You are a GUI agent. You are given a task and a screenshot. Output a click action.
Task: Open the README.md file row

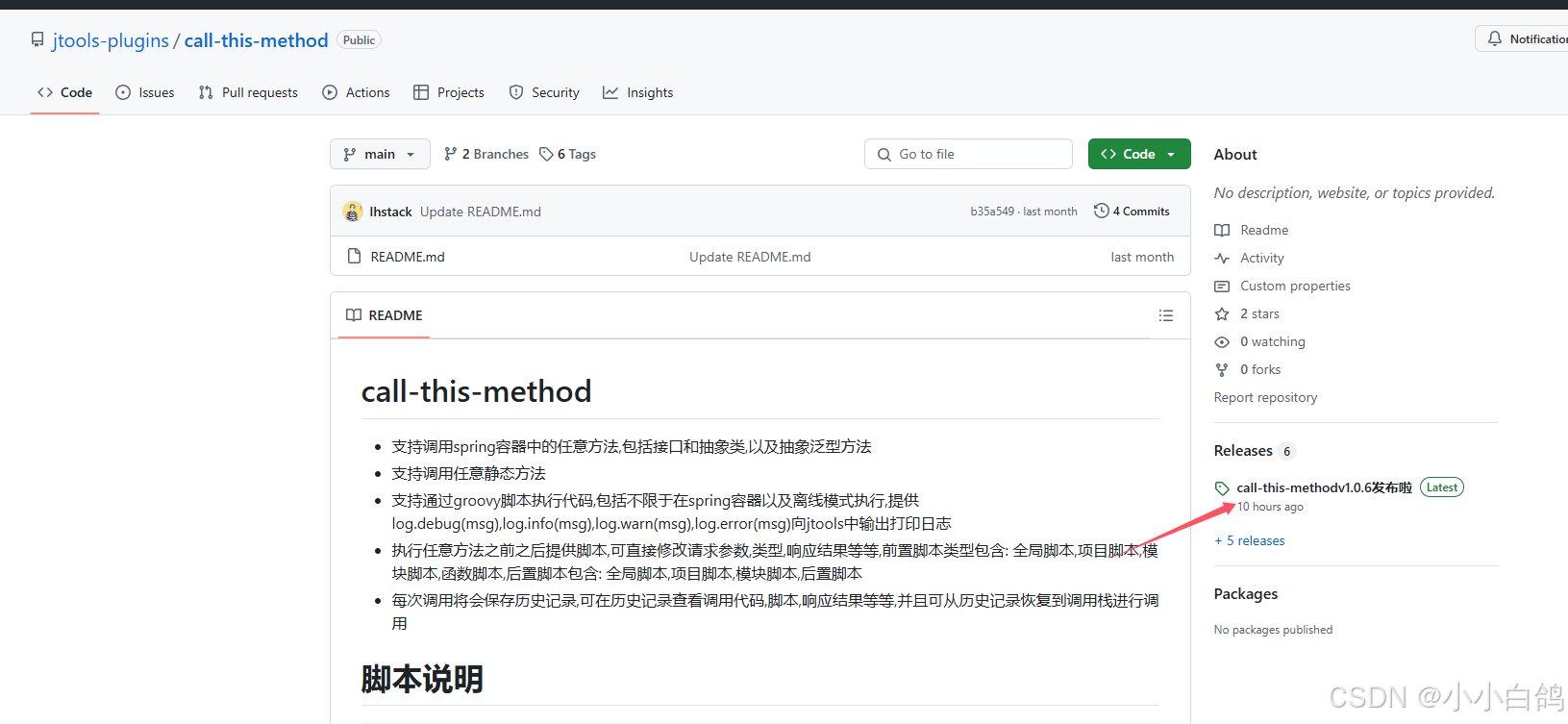coord(408,257)
